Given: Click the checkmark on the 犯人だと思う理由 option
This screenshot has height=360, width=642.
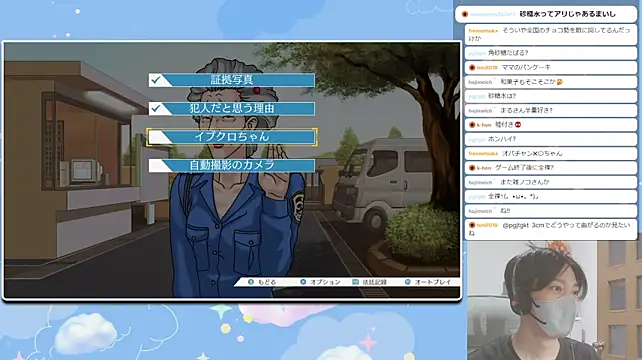Looking at the screenshot, I should point(156,109).
